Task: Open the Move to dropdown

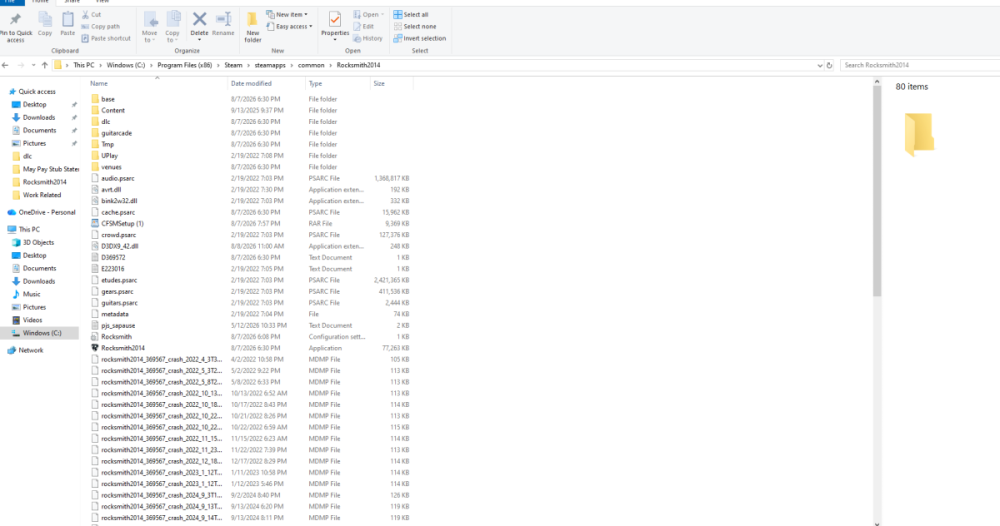Action: 149,27
